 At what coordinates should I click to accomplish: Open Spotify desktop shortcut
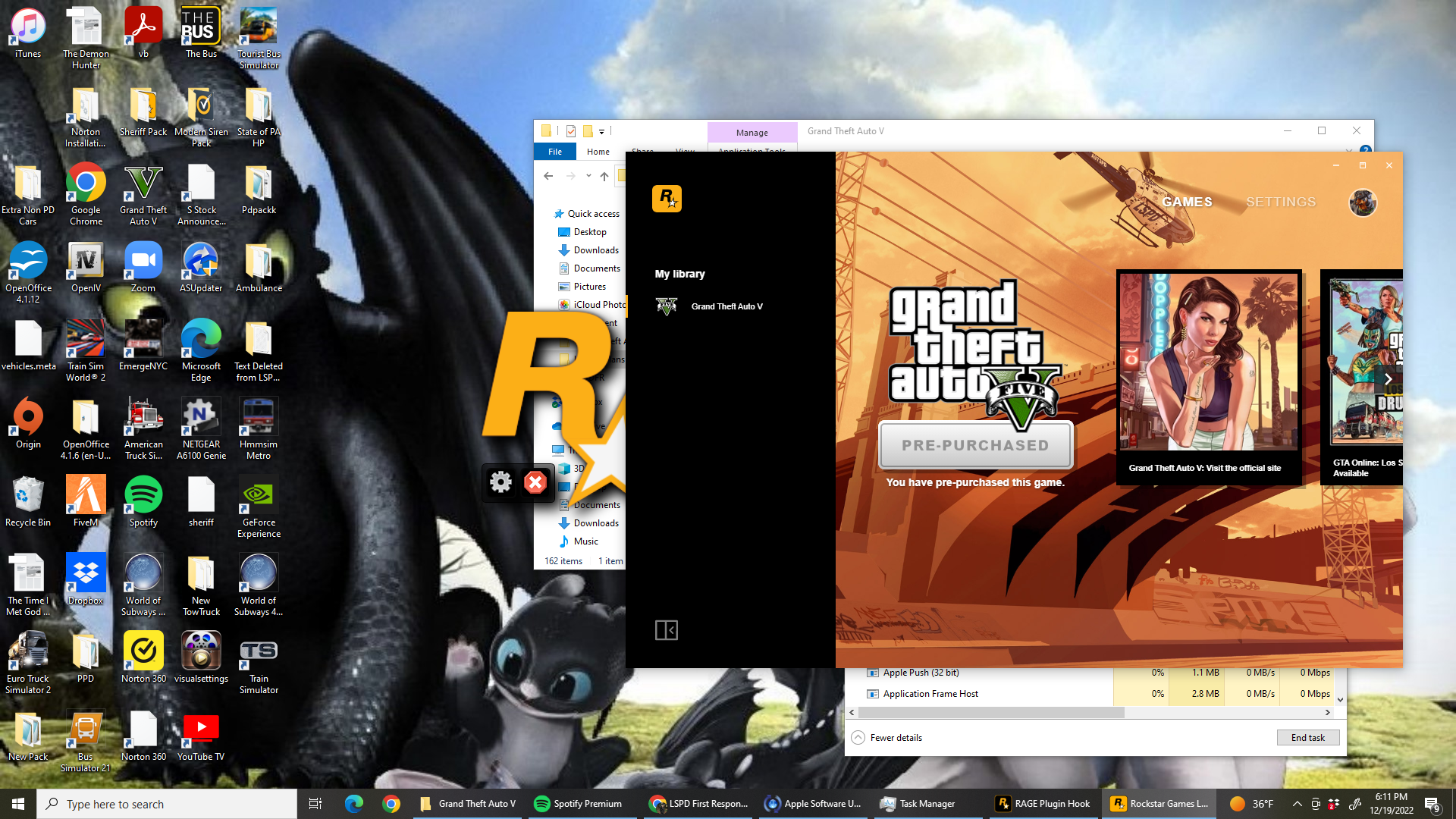coord(143,500)
